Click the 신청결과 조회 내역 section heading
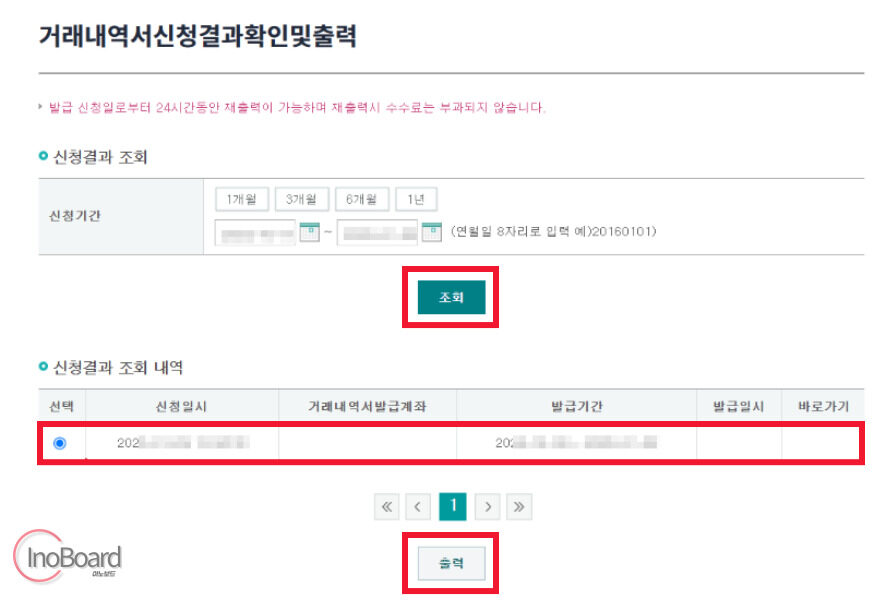 click(118, 367)
